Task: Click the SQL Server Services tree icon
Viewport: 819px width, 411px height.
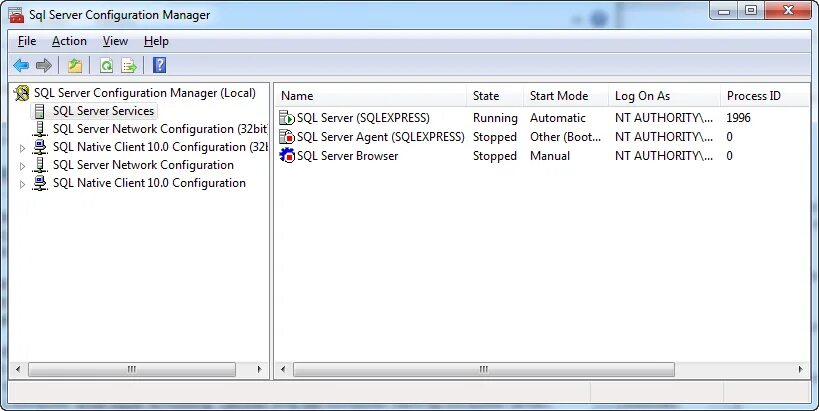Action: [40, 111]
